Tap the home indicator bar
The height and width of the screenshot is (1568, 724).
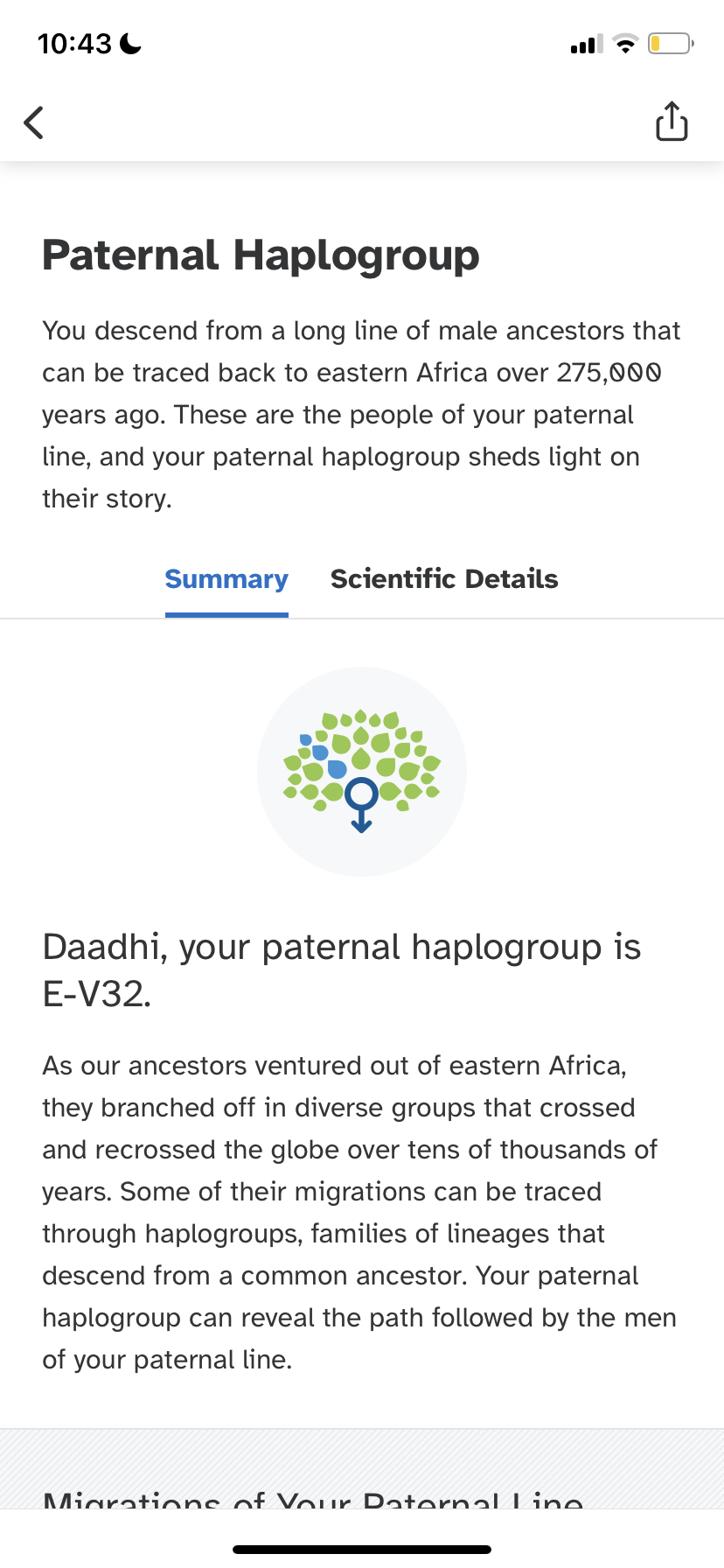point(362,1549)
